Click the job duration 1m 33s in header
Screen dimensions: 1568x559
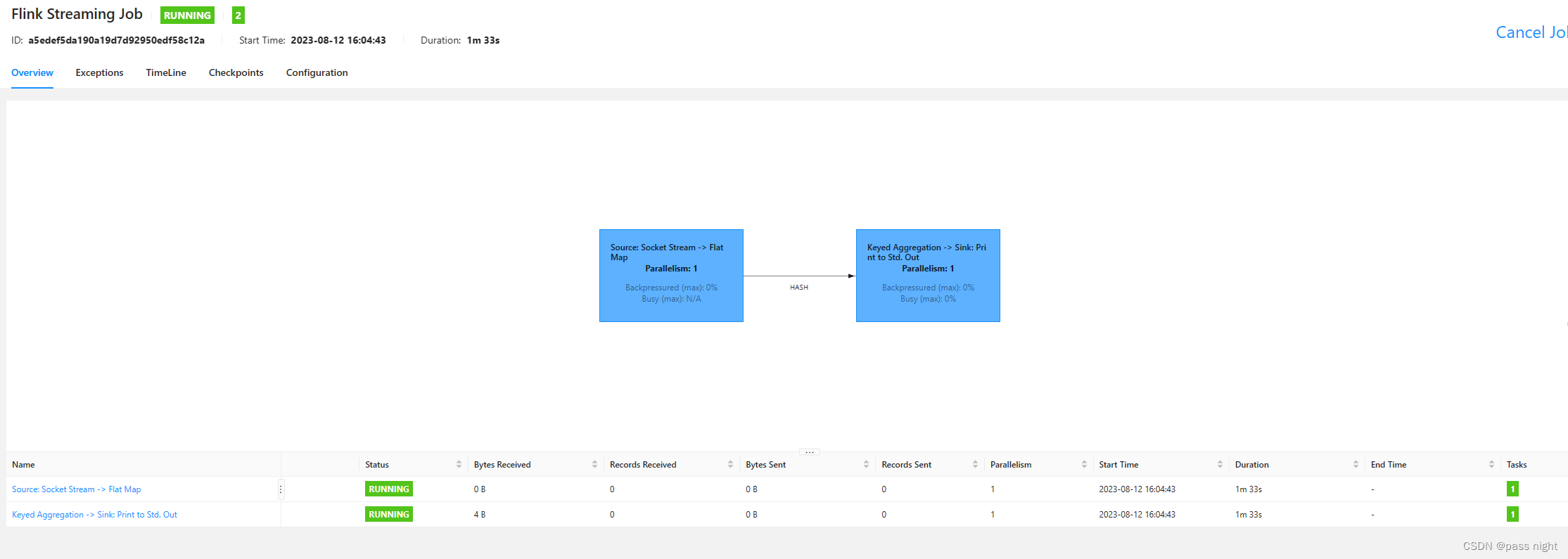483,40
